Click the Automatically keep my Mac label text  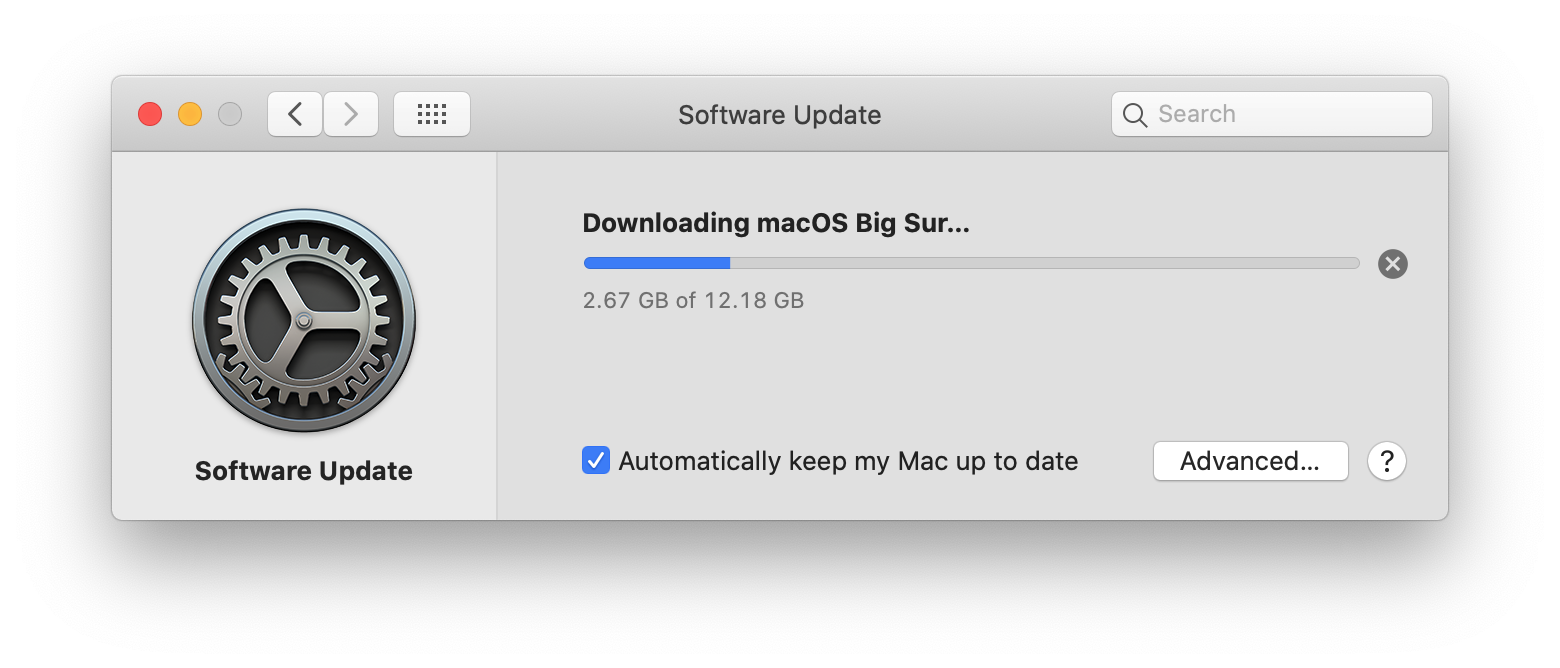pyautogui.click(x=848, y=461)
